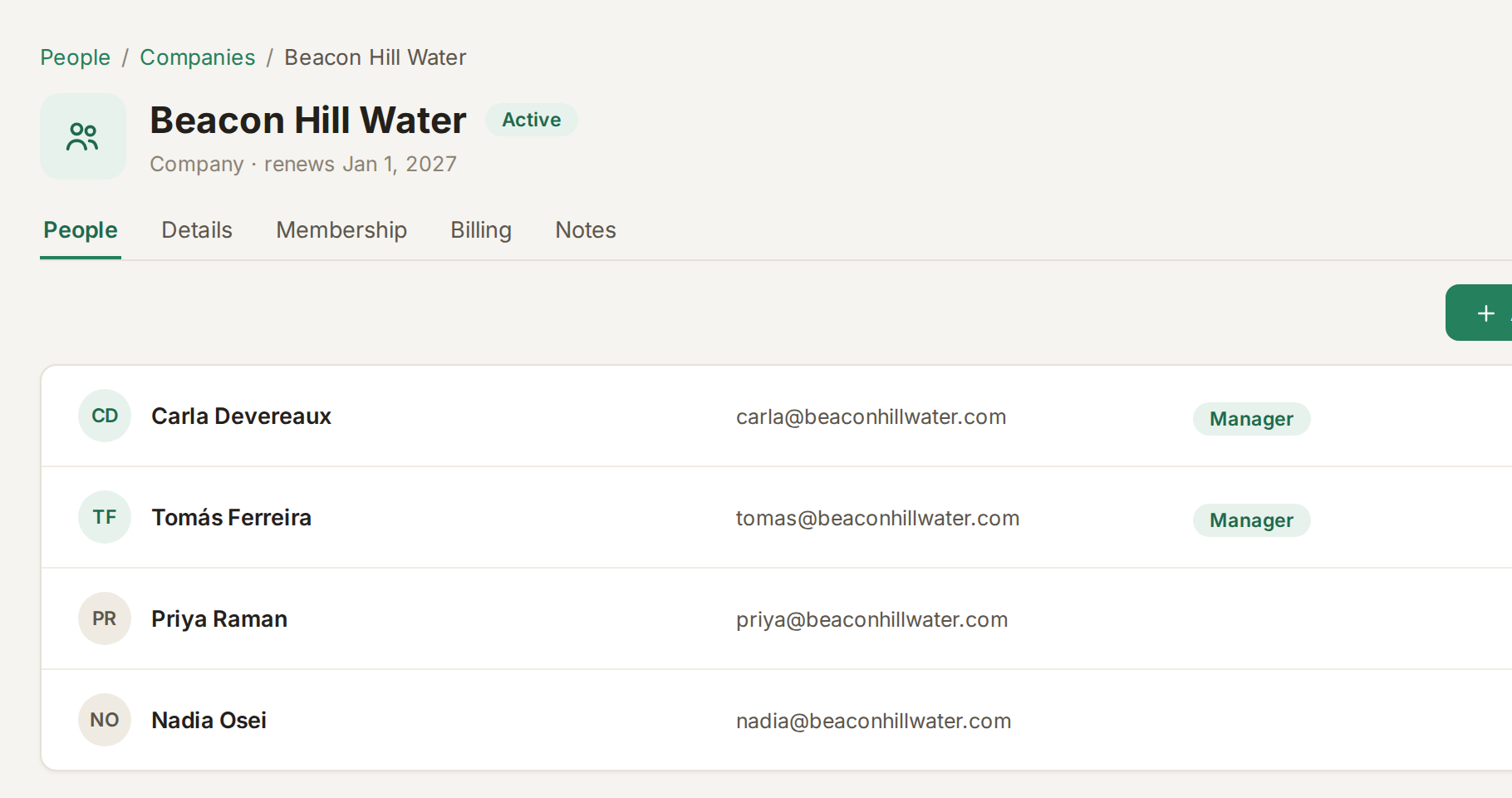Select the People tab

(81, 230)
